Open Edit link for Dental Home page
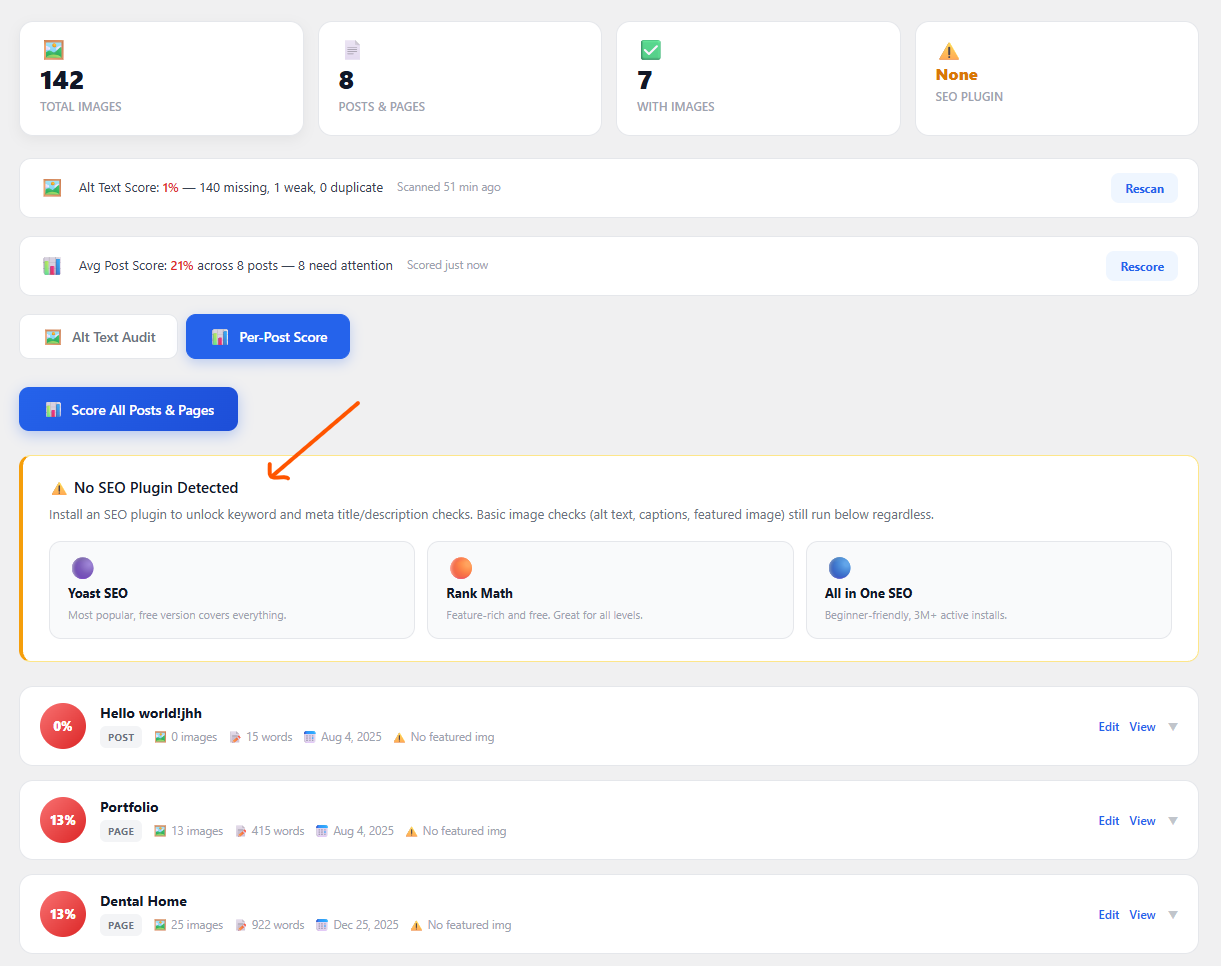Viewport: 1221px width, 966px height. (x=1109, y=915)
